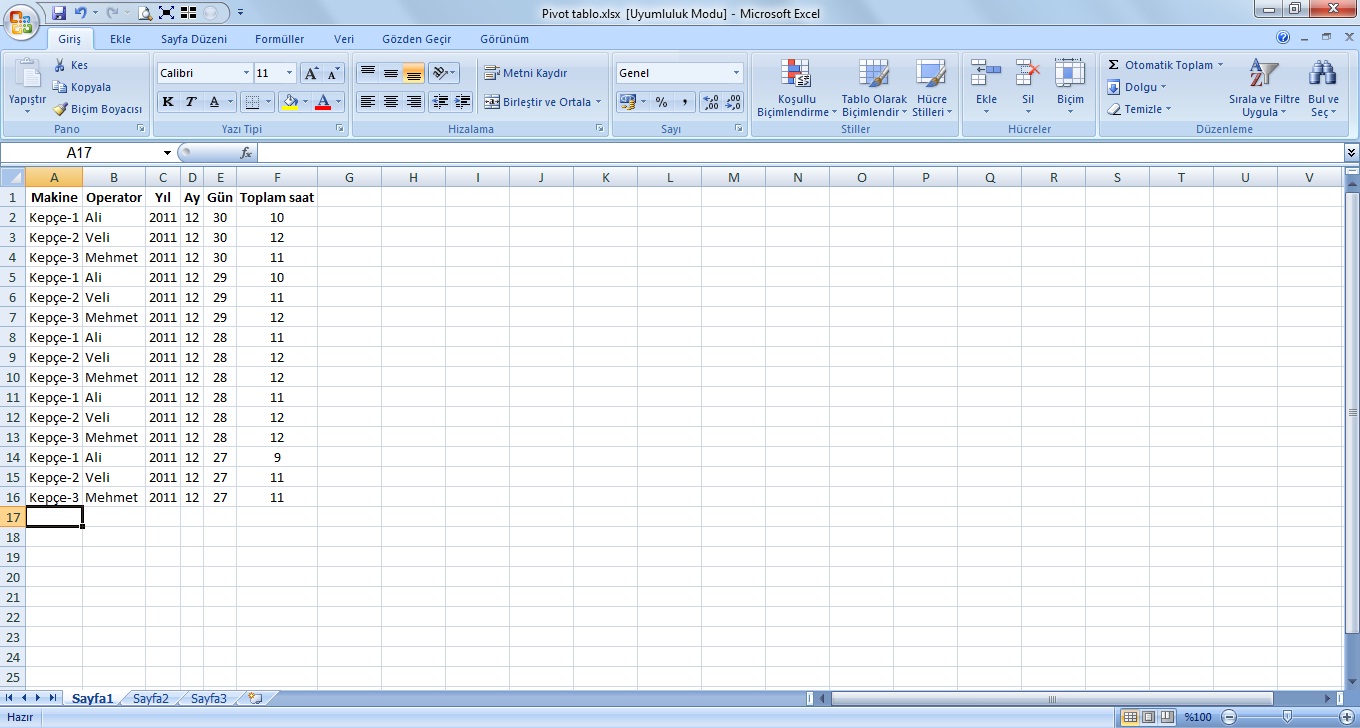Toggle Metni Kaydır wrap text

pyautogui.click(x=526, y=73)
